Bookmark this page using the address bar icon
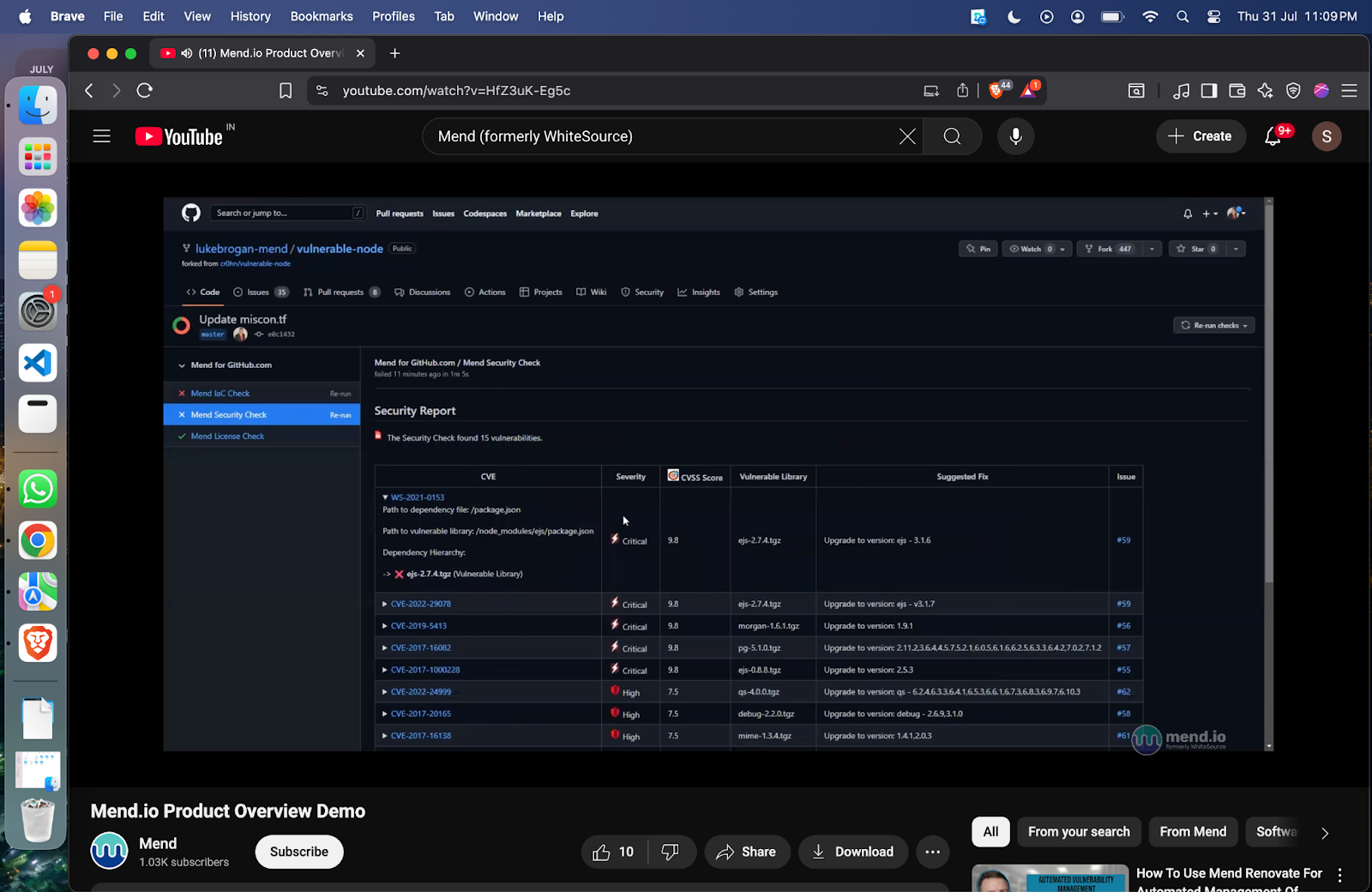This screenshot has height=892, width=1372. click(x=285, y=90)
